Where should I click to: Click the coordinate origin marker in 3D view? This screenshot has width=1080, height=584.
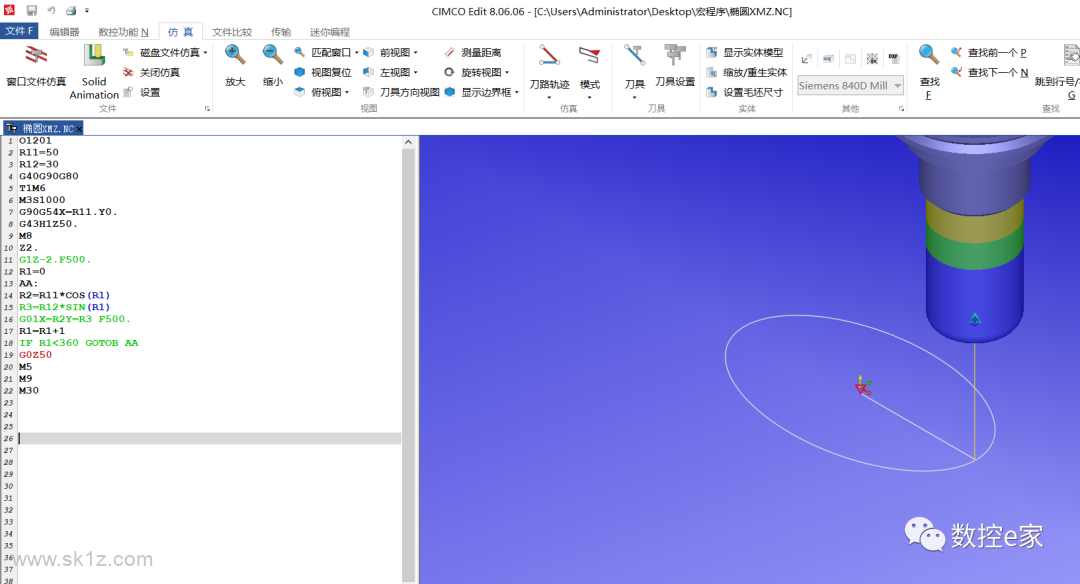(x=862, y=387)
